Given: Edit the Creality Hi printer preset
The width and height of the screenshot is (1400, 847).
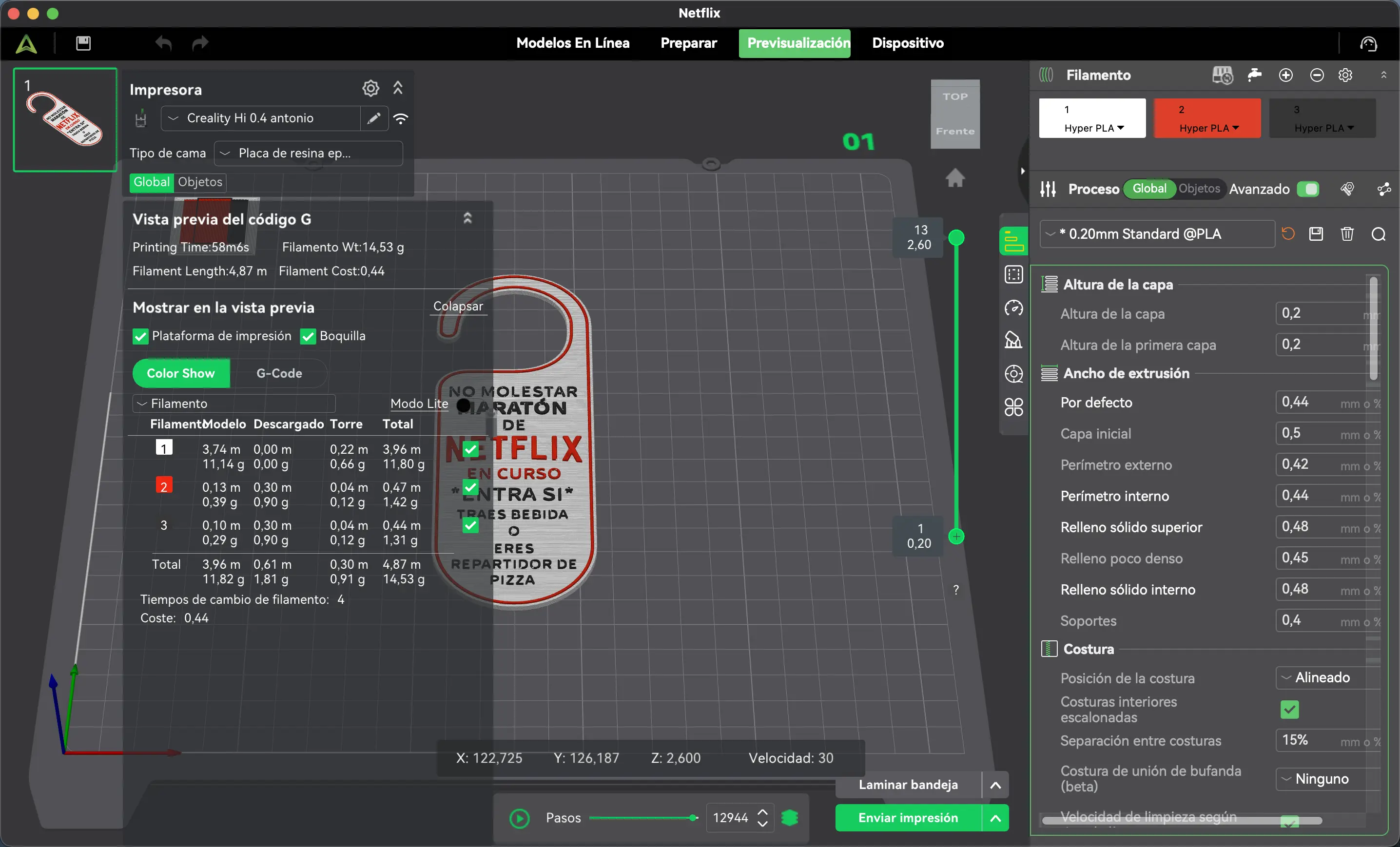Looking at the screenshot, I should click(x=374, y=118).
